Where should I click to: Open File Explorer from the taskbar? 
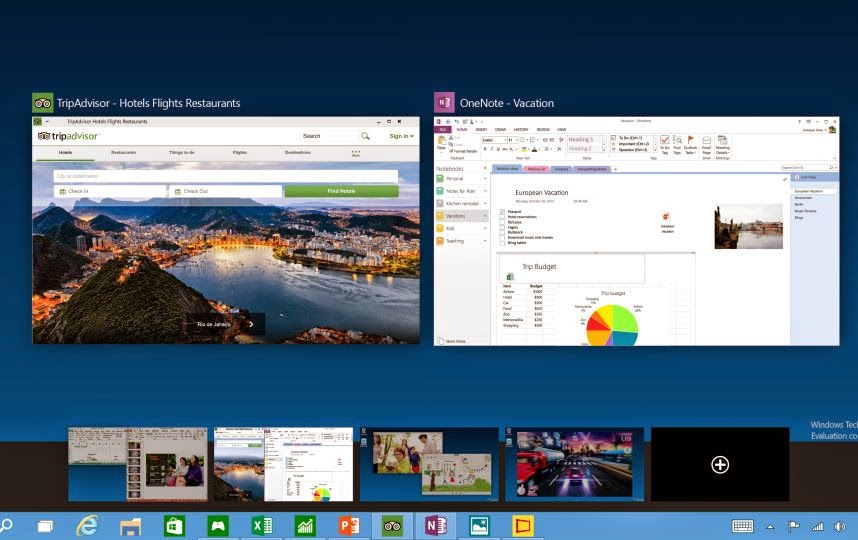point(131,527)
